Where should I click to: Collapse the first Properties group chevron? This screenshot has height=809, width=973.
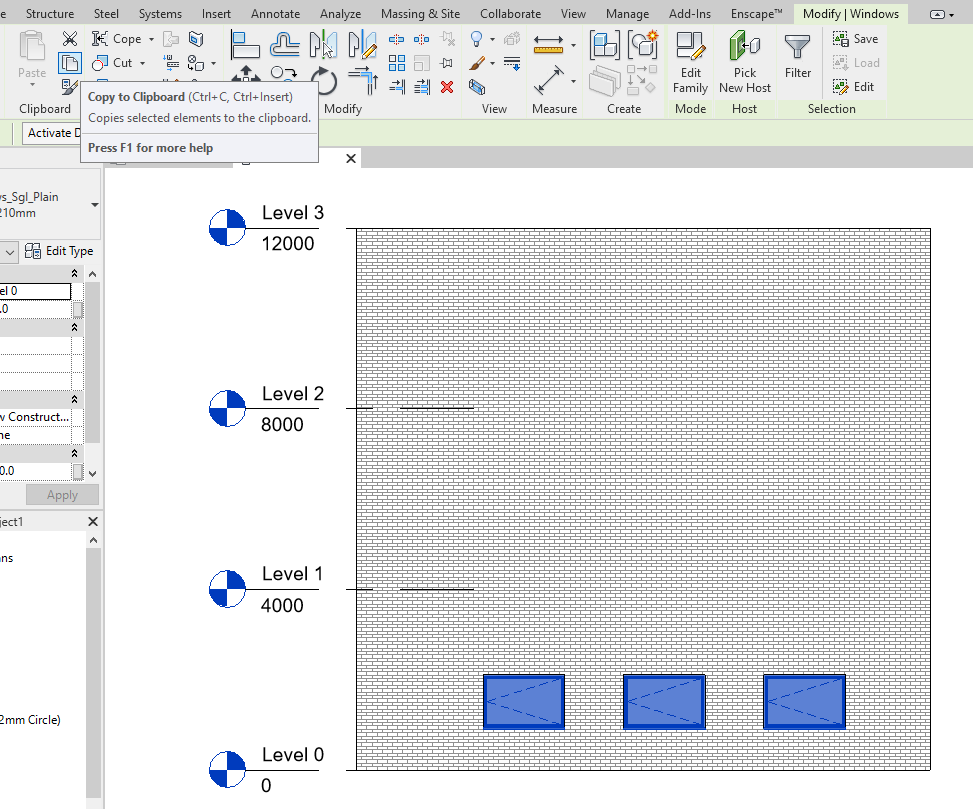click(x=74, y=274)
